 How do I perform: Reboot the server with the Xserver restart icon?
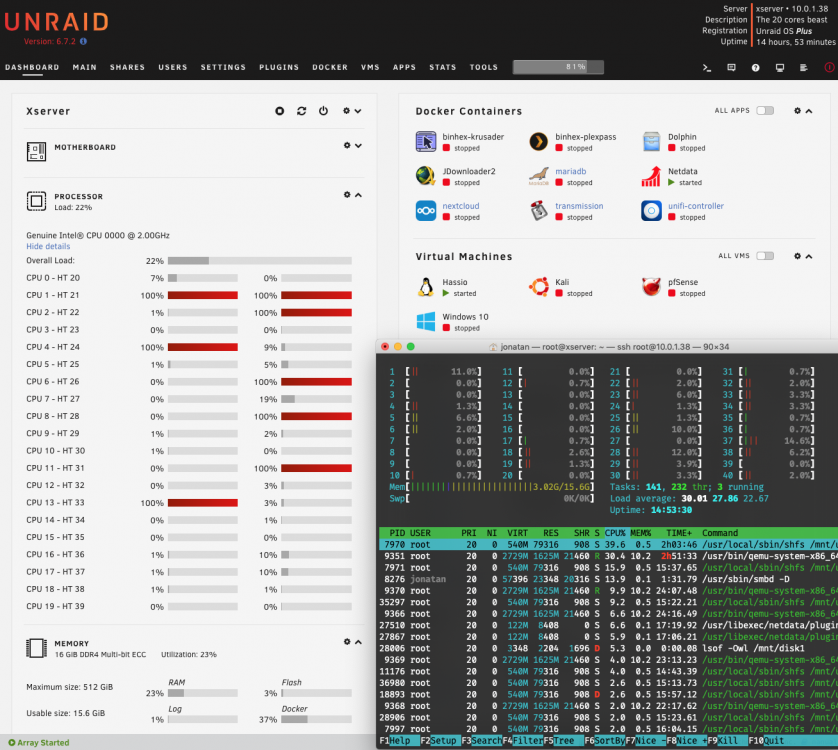pyautogui.click(x=302, y=111)
